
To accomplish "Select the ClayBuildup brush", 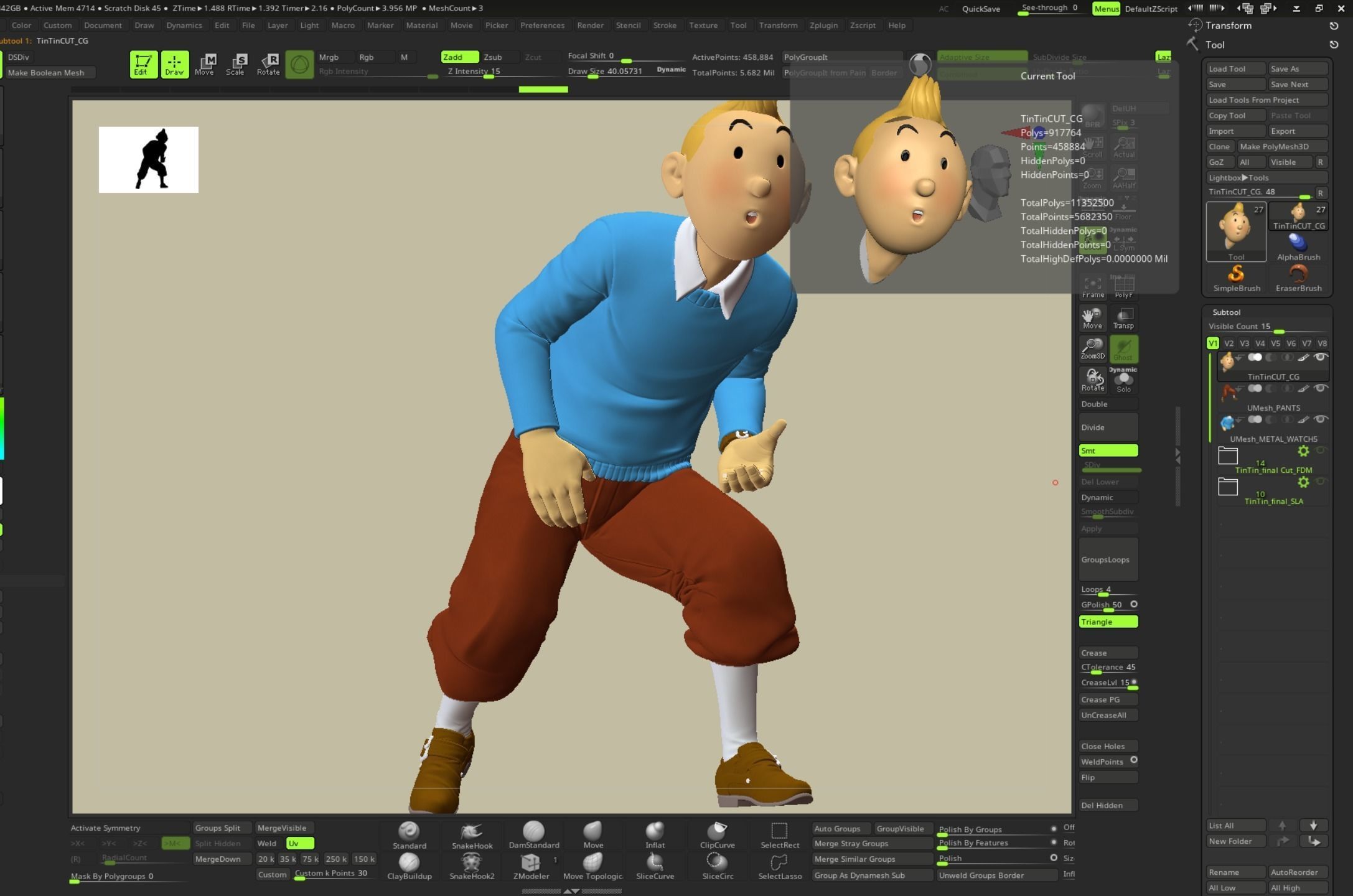I will 409,866.
